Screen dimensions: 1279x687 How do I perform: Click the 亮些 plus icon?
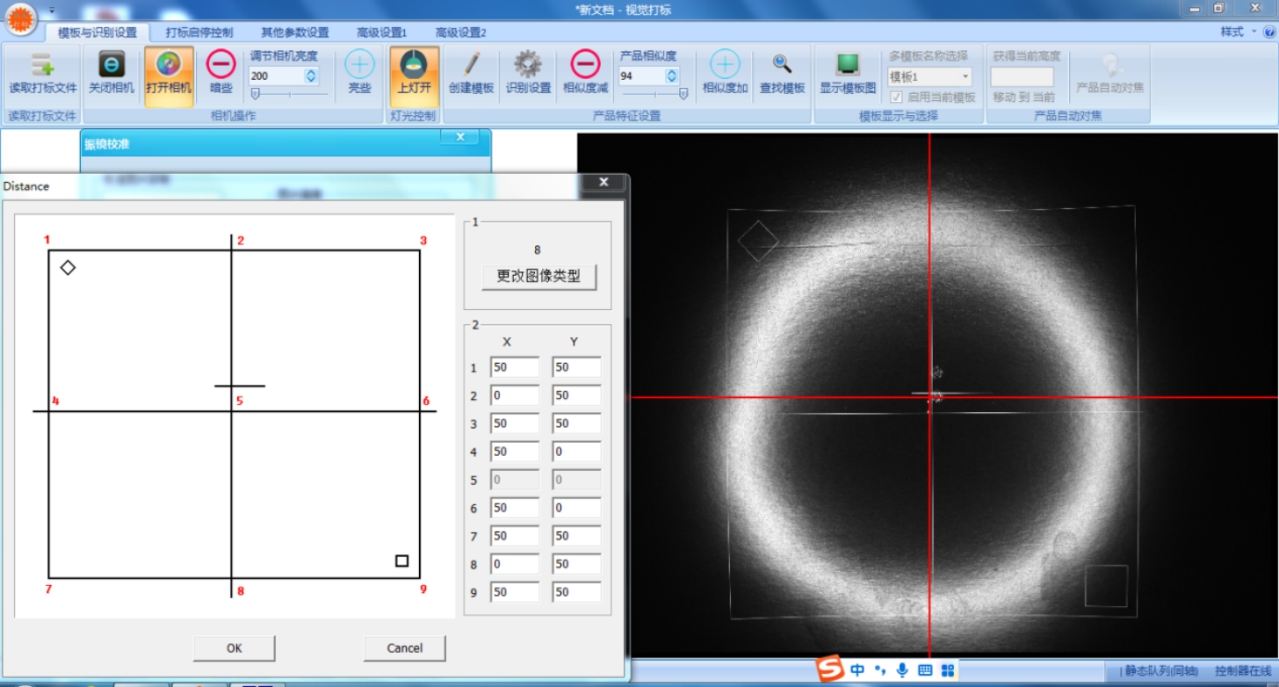tap(359, 66)
